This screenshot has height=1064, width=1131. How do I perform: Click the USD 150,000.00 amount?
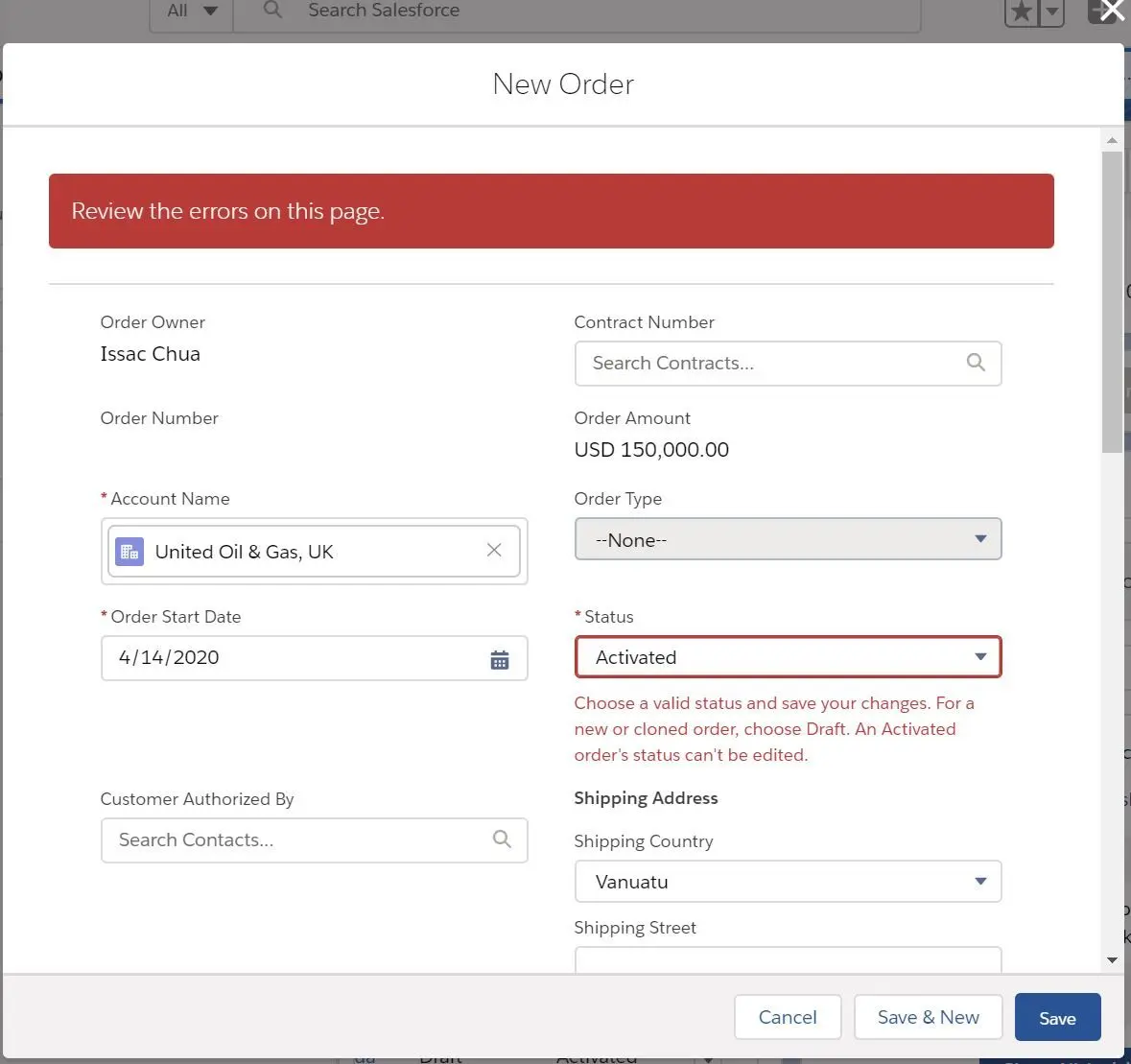[x=651, y=449]
